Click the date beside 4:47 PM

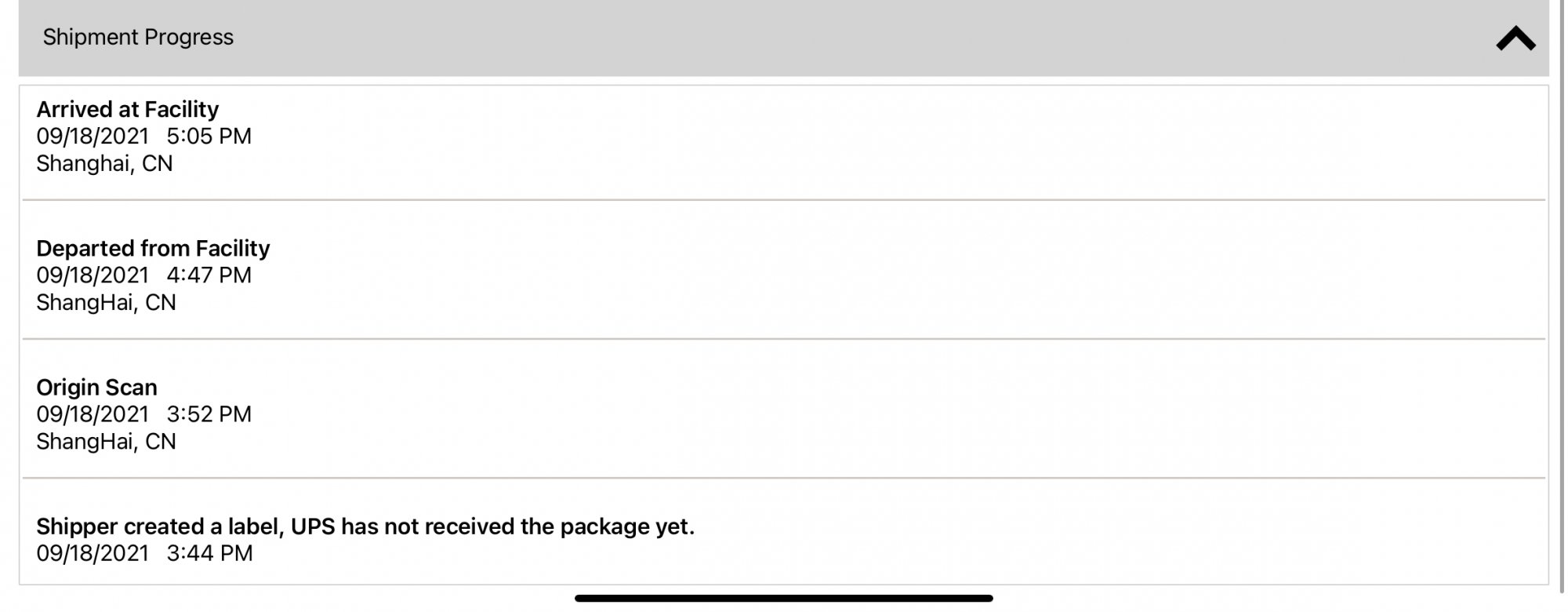coord(93,275)
